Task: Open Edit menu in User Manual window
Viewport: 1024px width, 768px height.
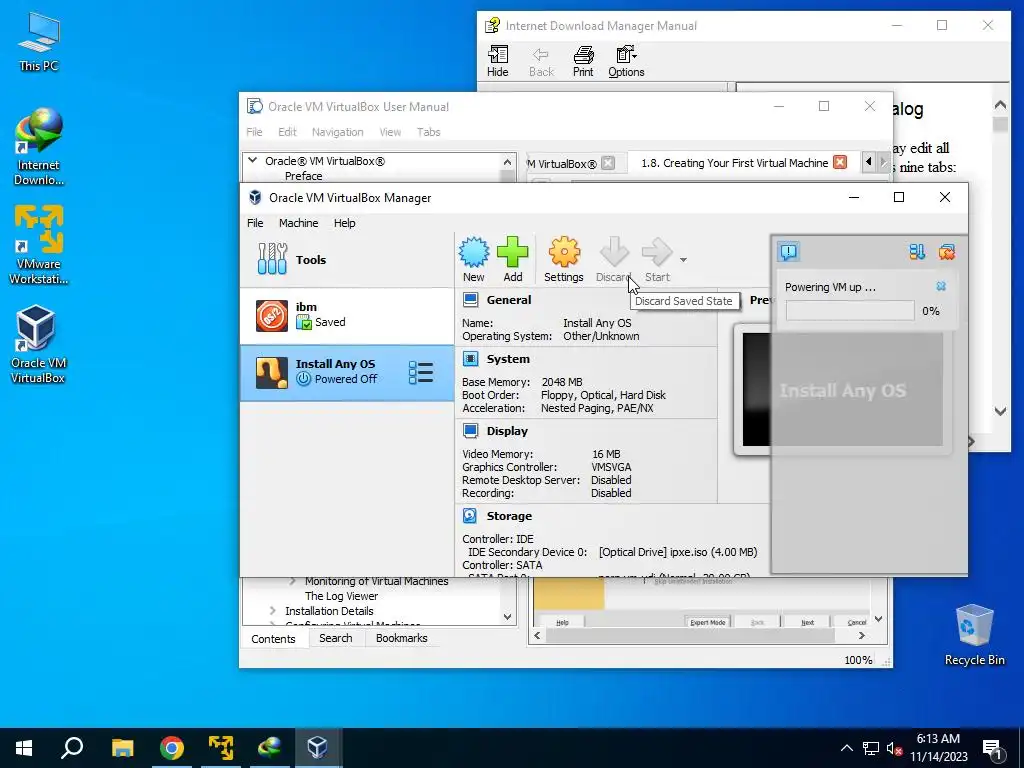Action: click(x=287, y=132)
